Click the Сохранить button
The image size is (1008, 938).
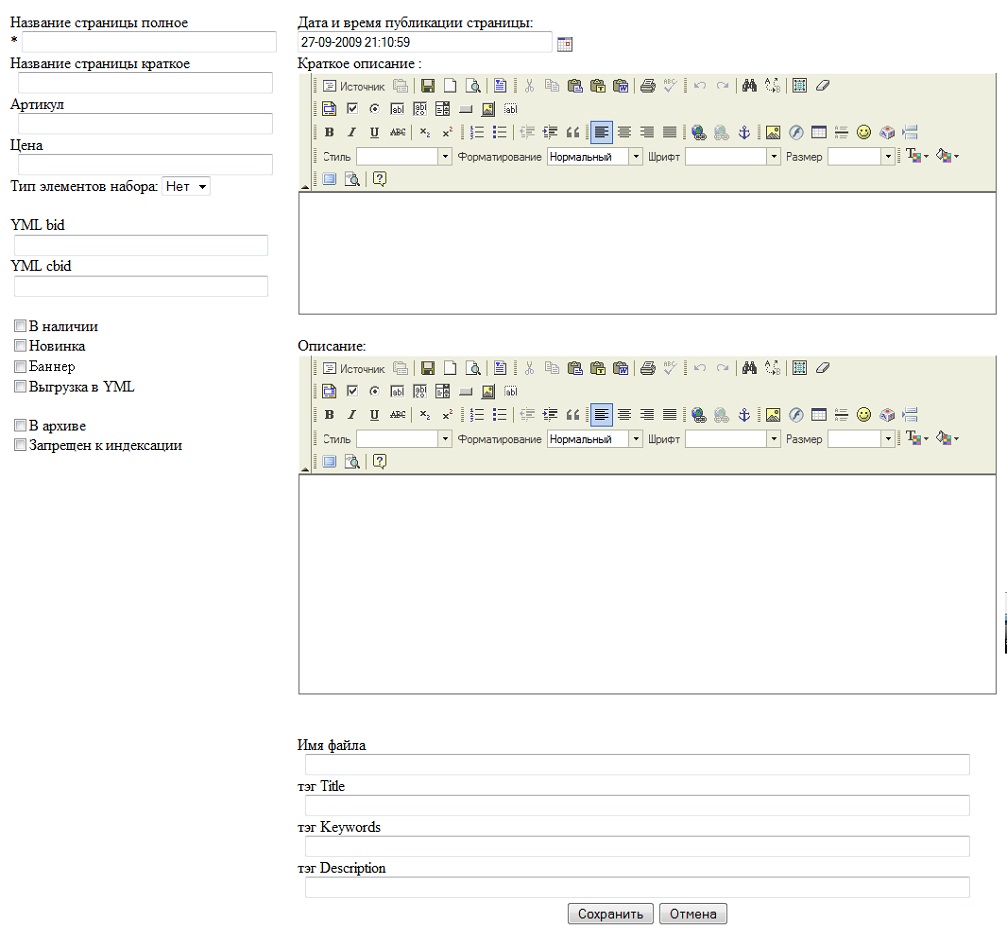(610, 914)
